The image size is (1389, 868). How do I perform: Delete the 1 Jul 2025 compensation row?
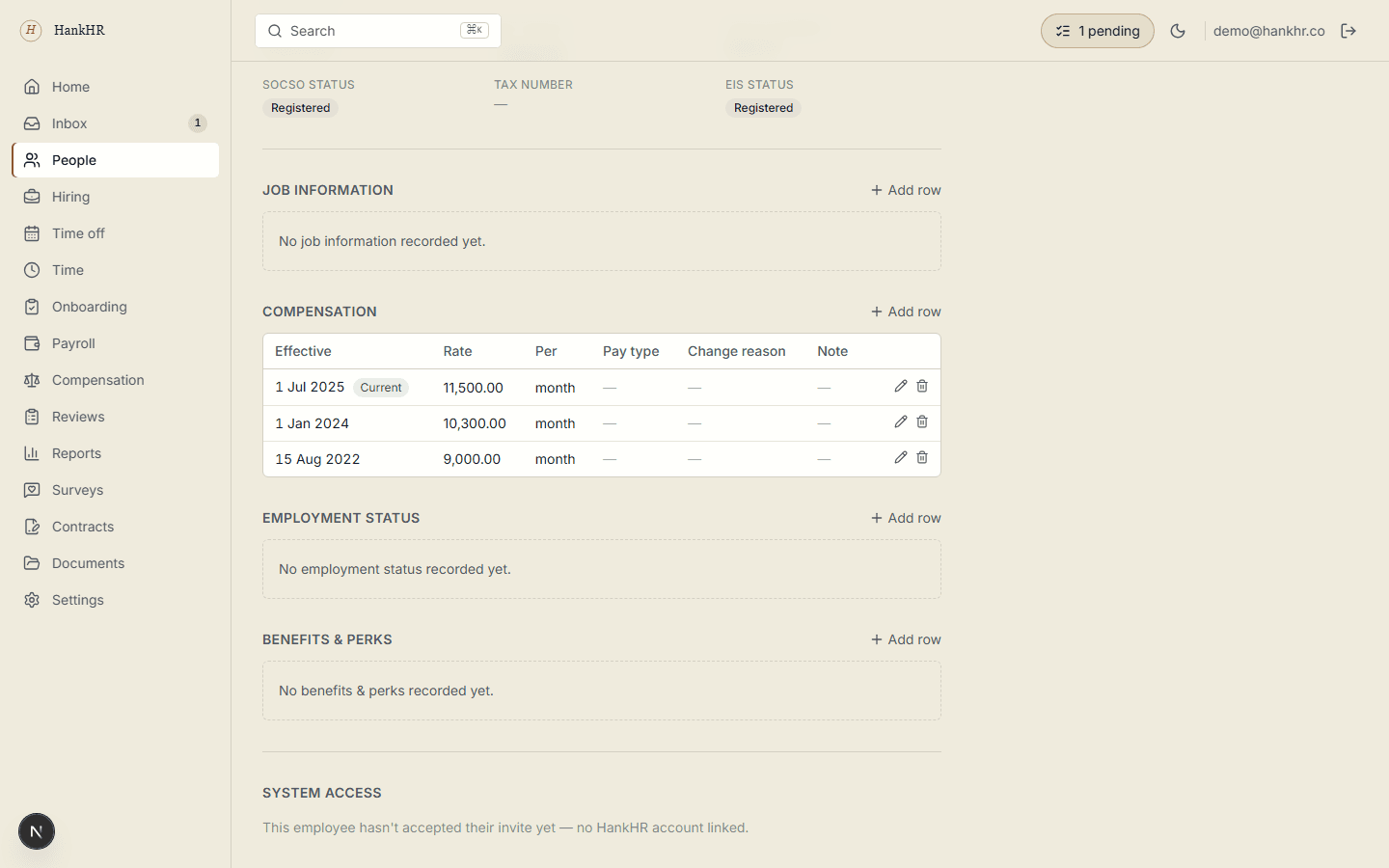[x=922, y=386]
